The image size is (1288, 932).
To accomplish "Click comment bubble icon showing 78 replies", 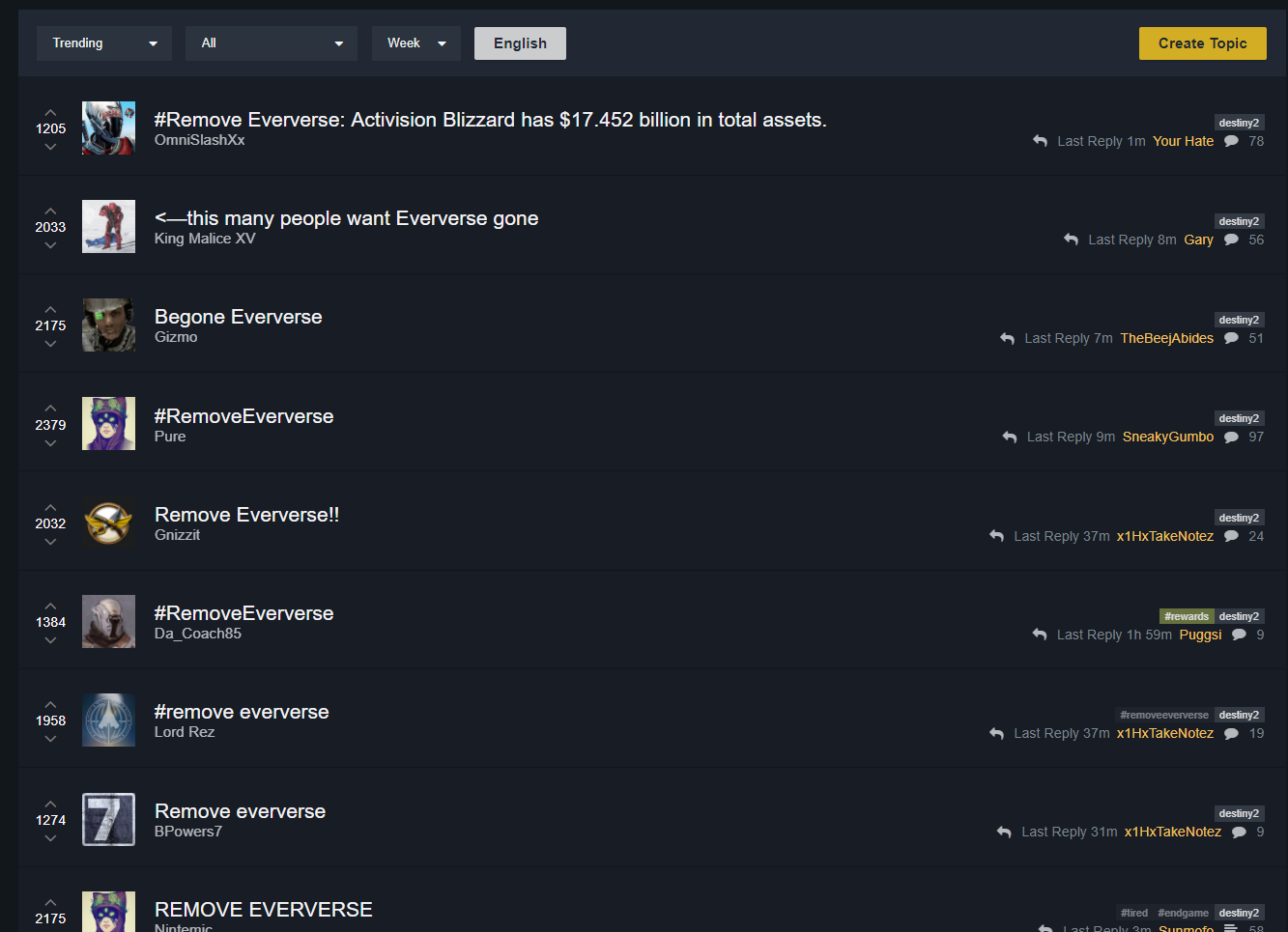I will (x=1231, y=141).
